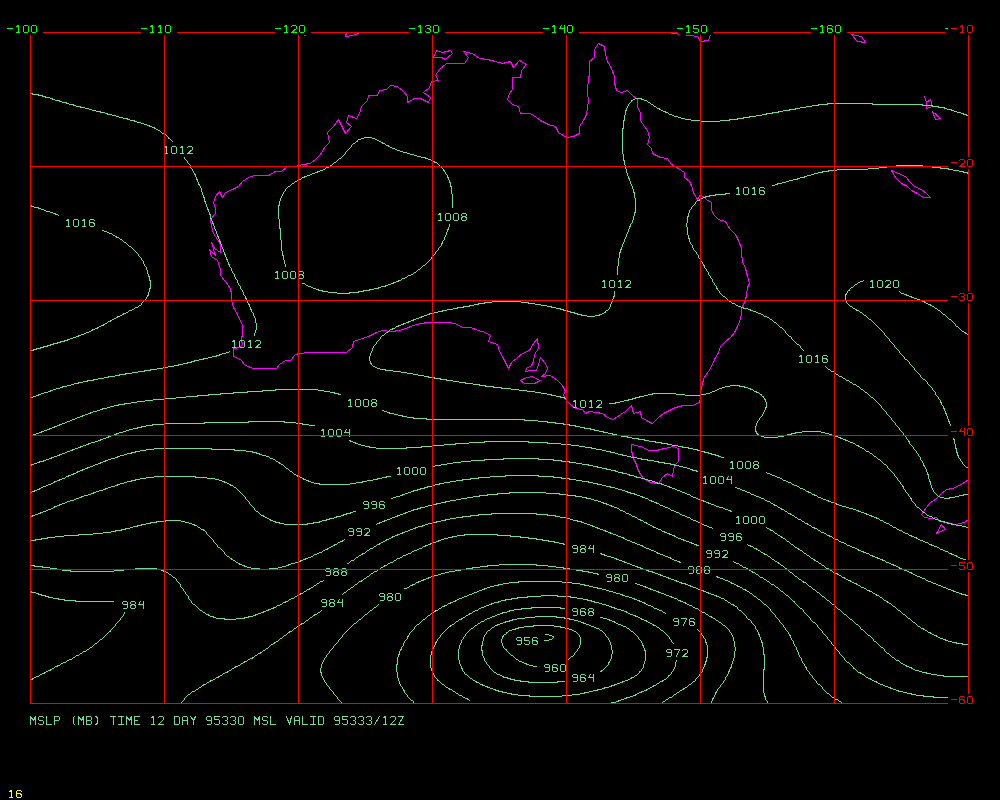Click the -140 longitude label
The image size is (1000, 800).
click(558, 29)
